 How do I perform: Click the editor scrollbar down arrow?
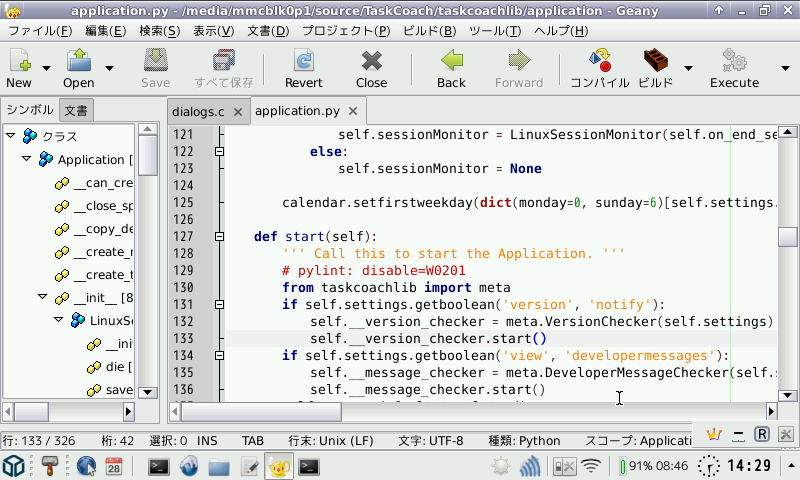click(x=788, y=395)
